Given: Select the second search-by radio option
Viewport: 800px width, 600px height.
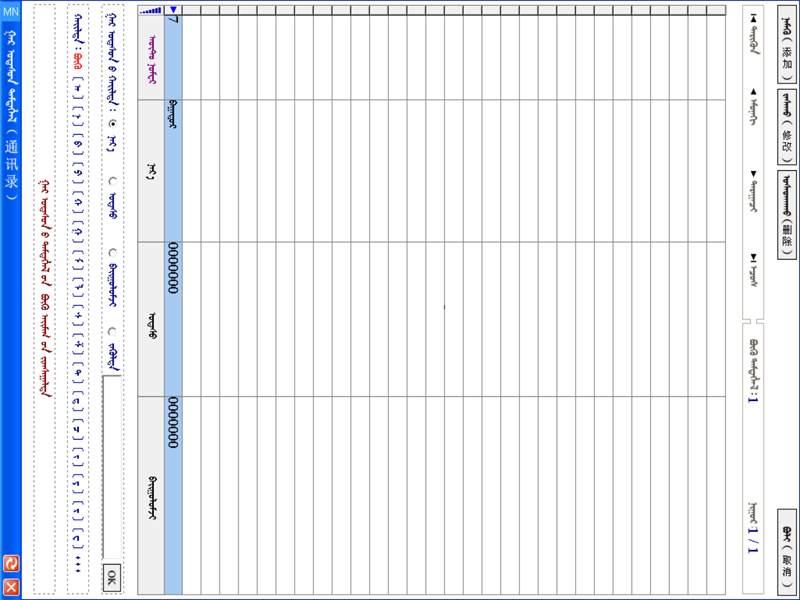Looking at the screenshot, I should click(113, 181).
